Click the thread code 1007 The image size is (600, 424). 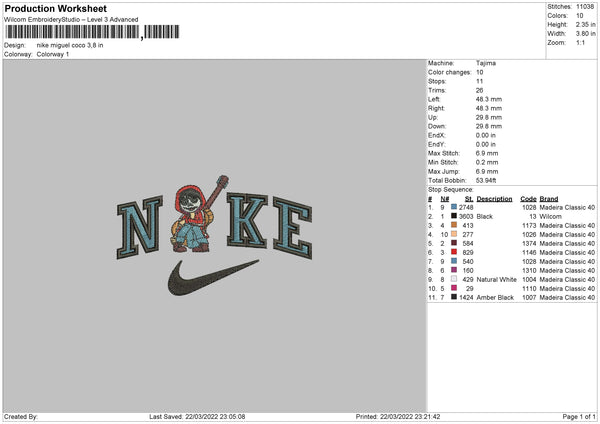coord(529,297)
